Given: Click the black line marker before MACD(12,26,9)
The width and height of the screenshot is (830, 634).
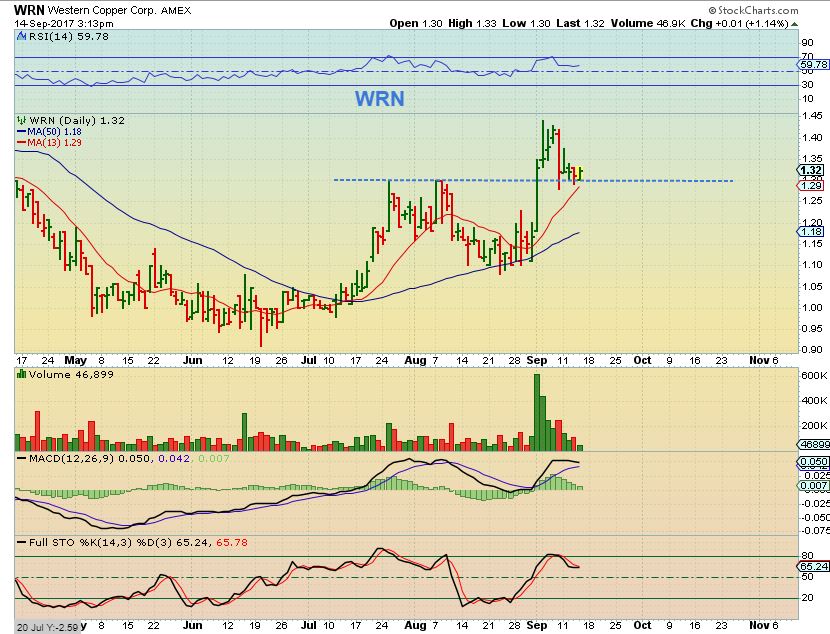Looking at the screenshot, I should point(22,458).
